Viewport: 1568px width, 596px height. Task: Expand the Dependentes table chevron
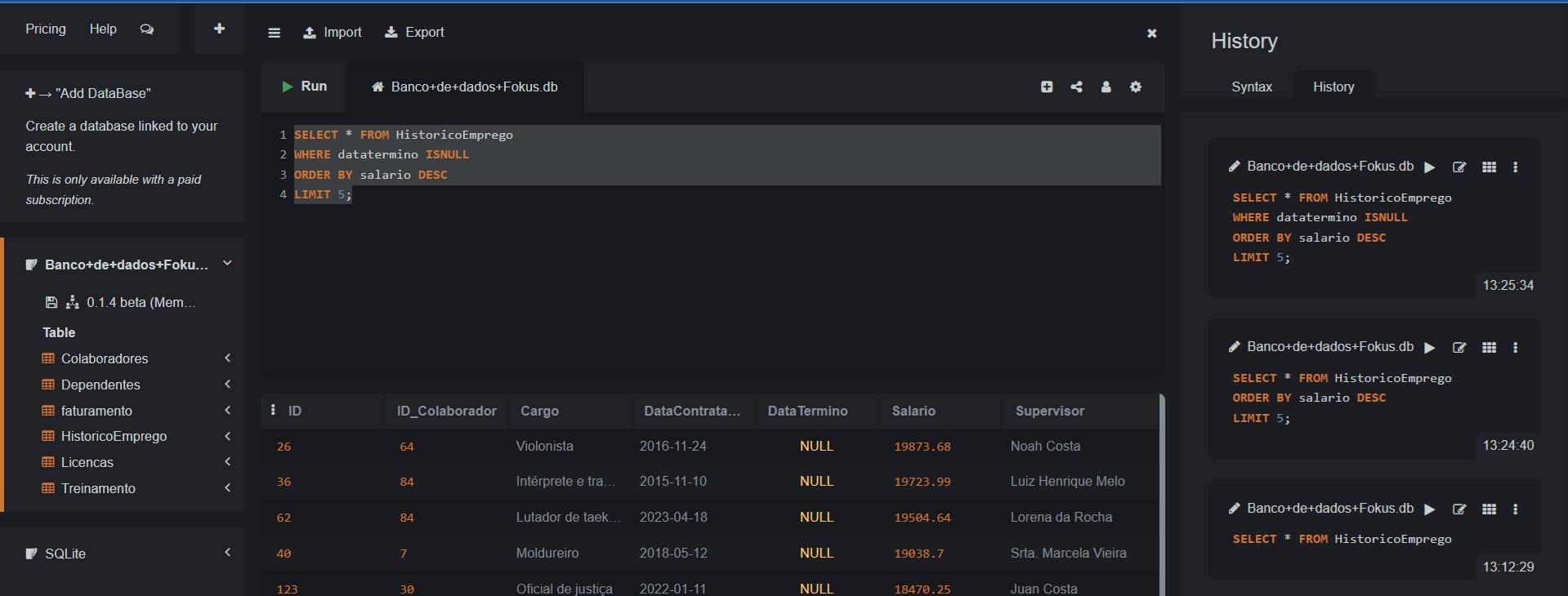tap(227, 384)
